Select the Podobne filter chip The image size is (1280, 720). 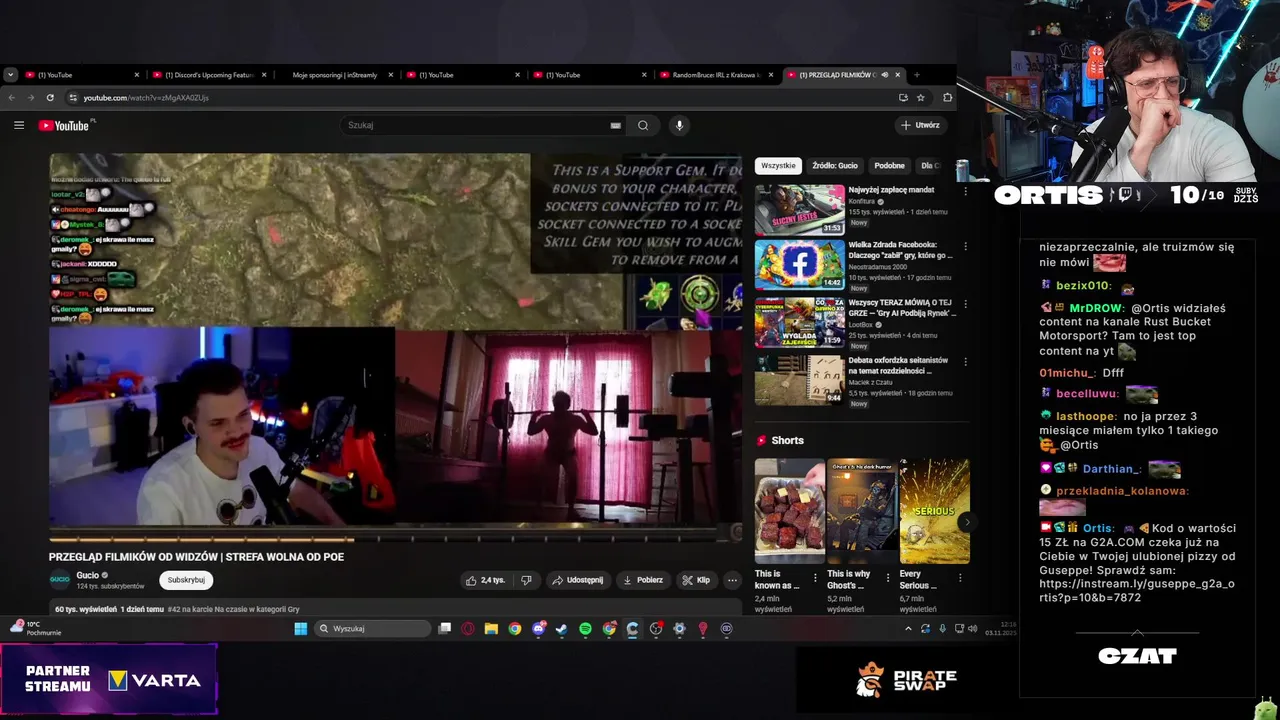(889, 165)
